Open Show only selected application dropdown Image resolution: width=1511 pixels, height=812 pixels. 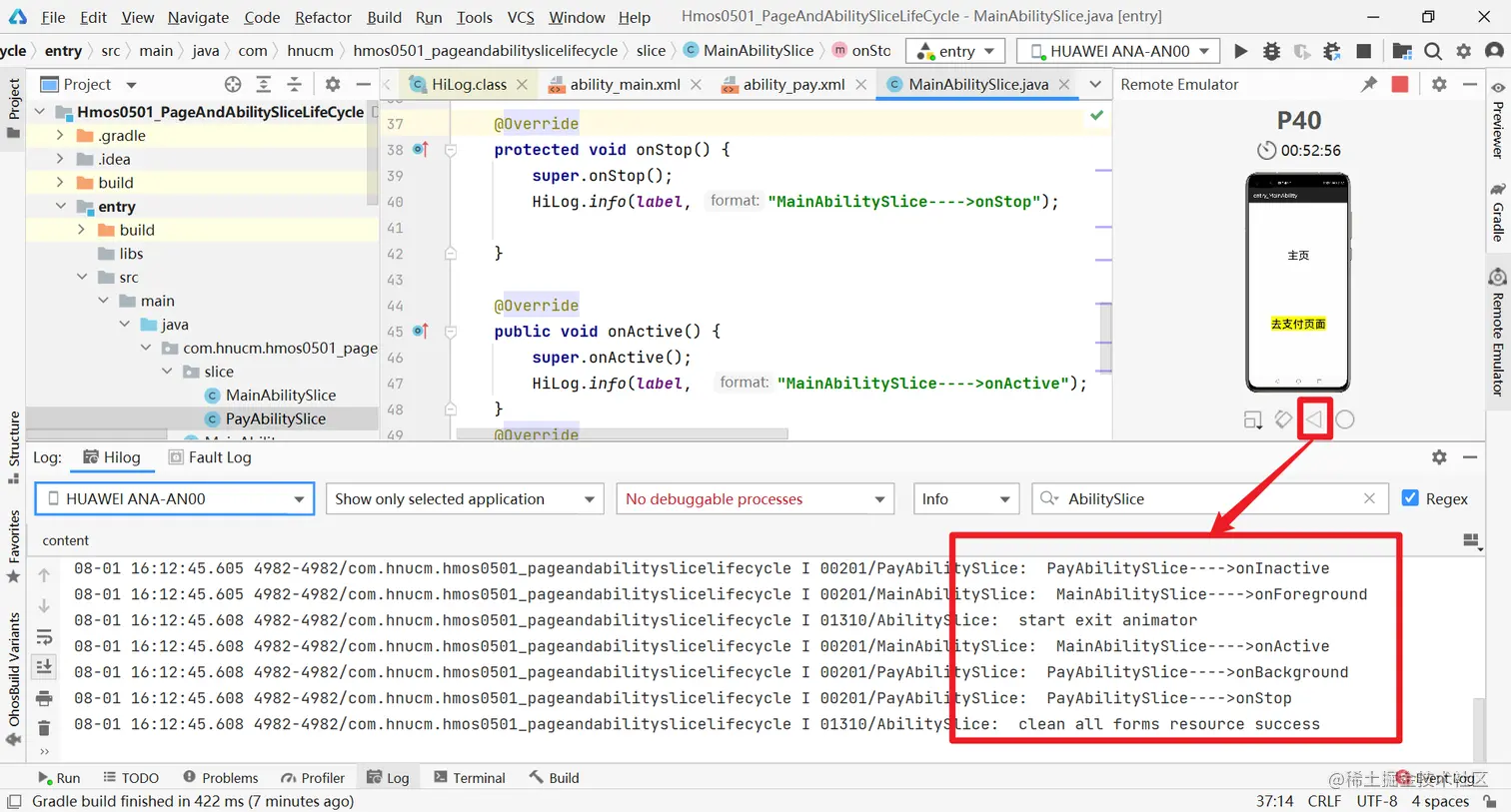(x=465, y=498)
